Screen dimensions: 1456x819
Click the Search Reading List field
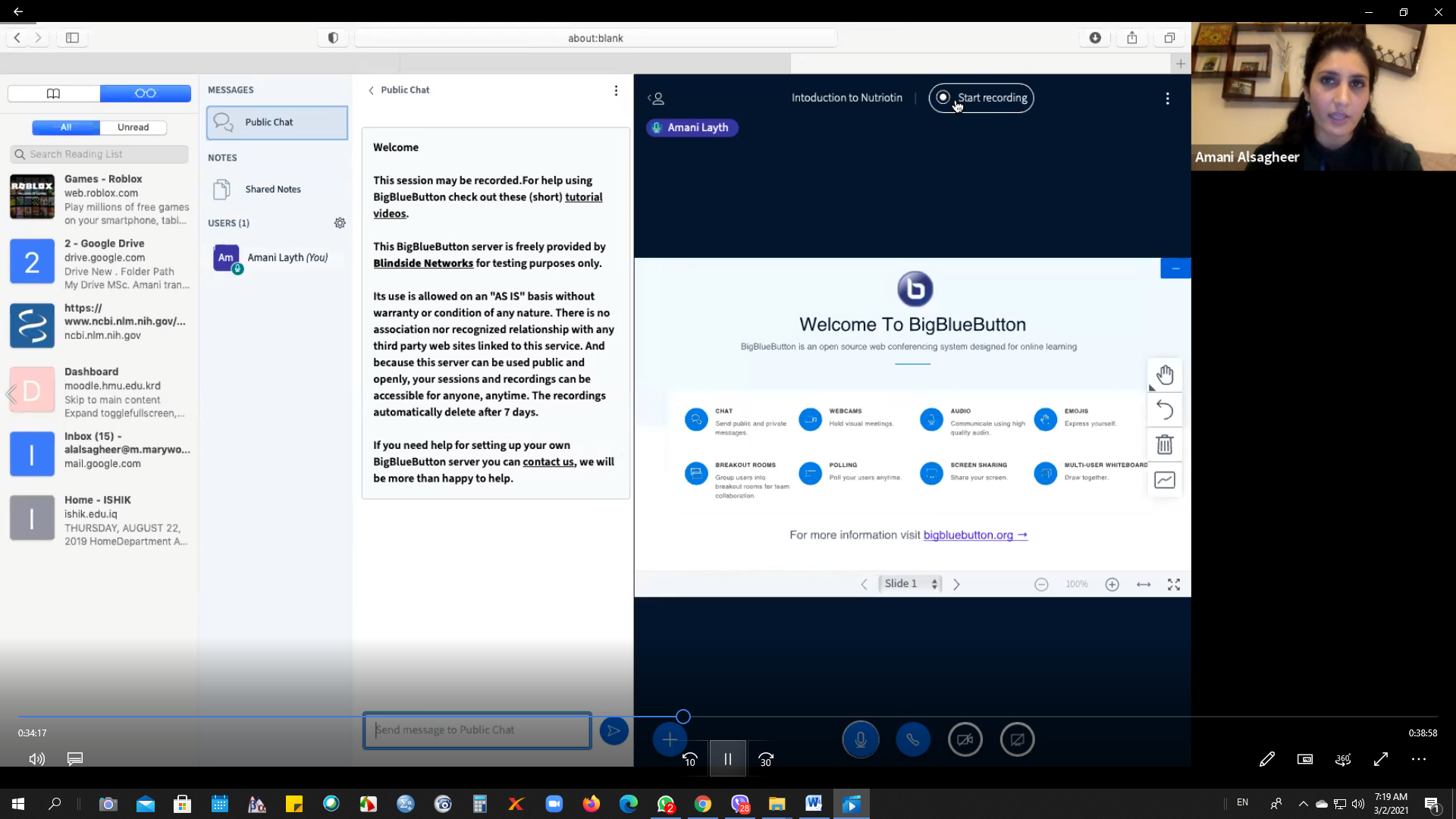pyautogui.click(x=99, y=155)
